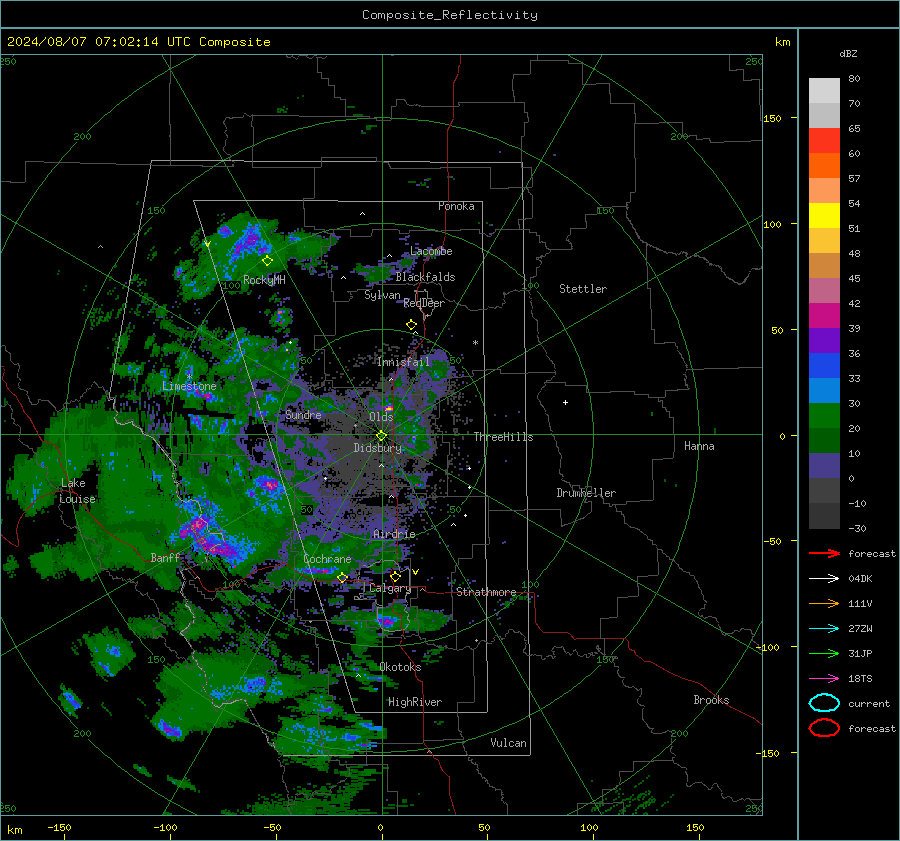900x841 pixels.
Task: Click the RedDeer city label
Action: tap(424, 303)
